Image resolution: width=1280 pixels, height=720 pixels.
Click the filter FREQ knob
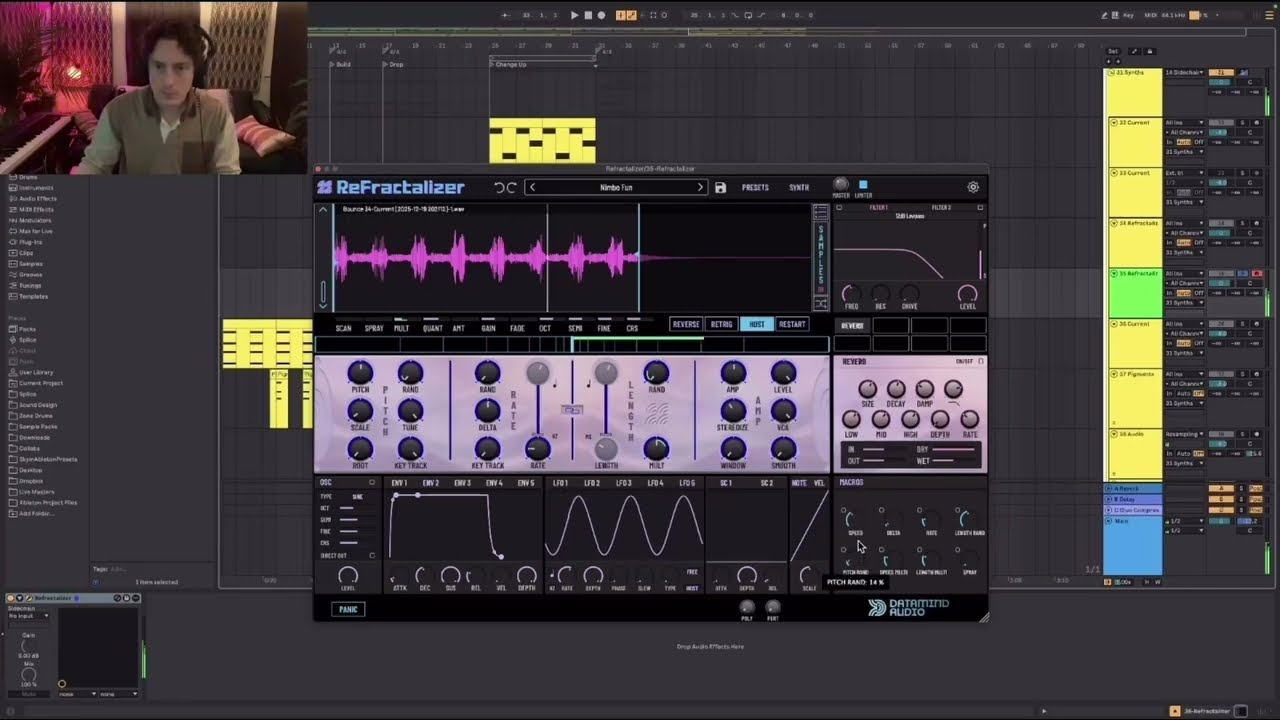(850, 294)
